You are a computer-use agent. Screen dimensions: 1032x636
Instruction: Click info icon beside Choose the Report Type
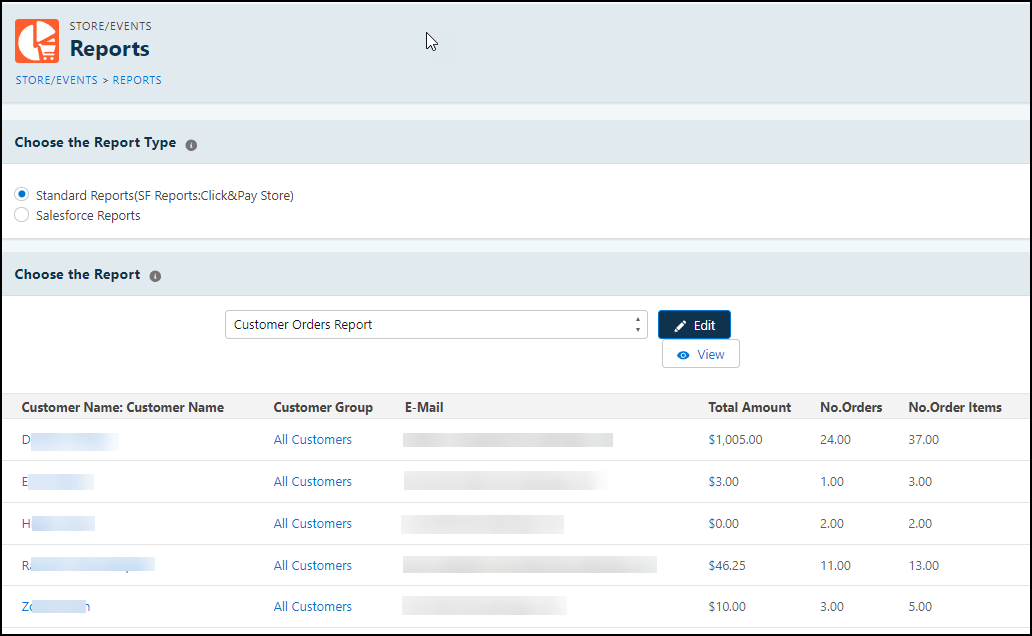pos(191,144)
